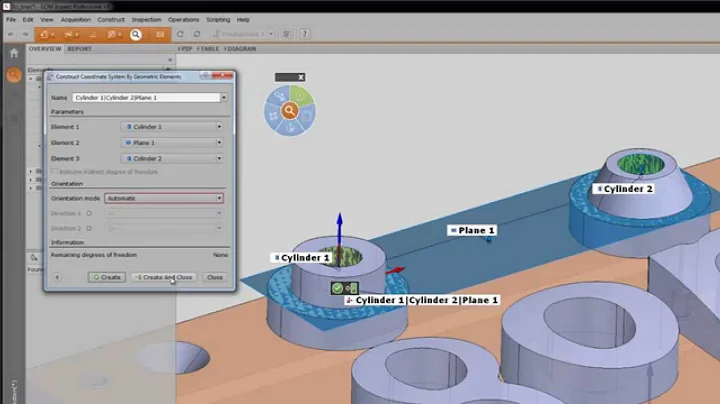Select the magnifier inspection icon in orange toolbar
720x404 pixels.
tap(136, 34)
